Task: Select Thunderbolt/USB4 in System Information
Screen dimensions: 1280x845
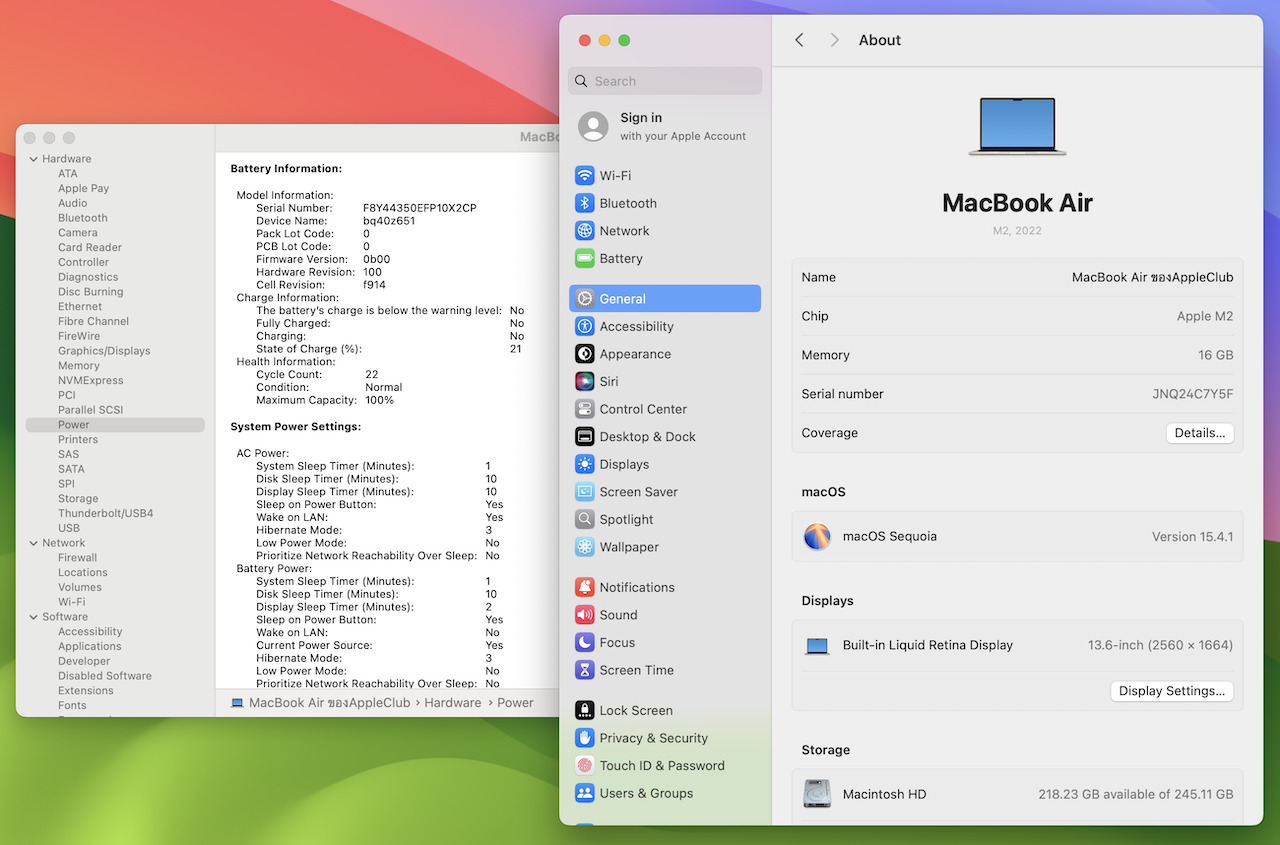Action: tap(106, 513)
